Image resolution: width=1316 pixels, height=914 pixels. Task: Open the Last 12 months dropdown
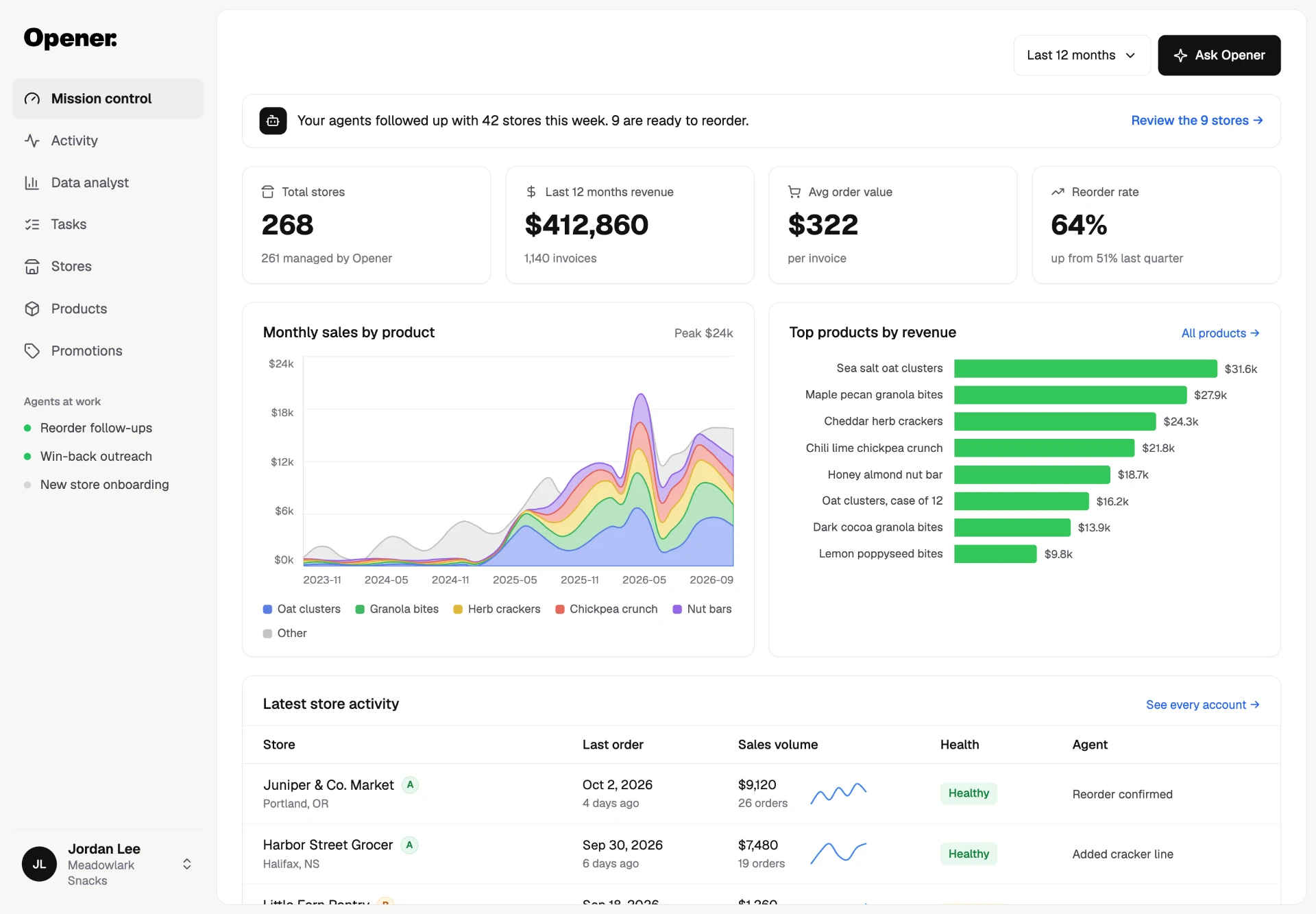pyautogui.click(x=1082, y=56)
